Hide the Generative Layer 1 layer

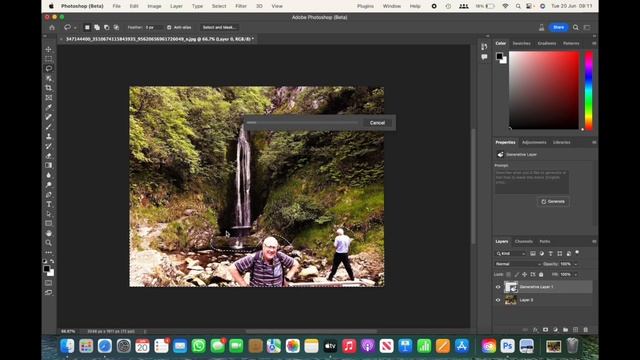click(498, 287)
